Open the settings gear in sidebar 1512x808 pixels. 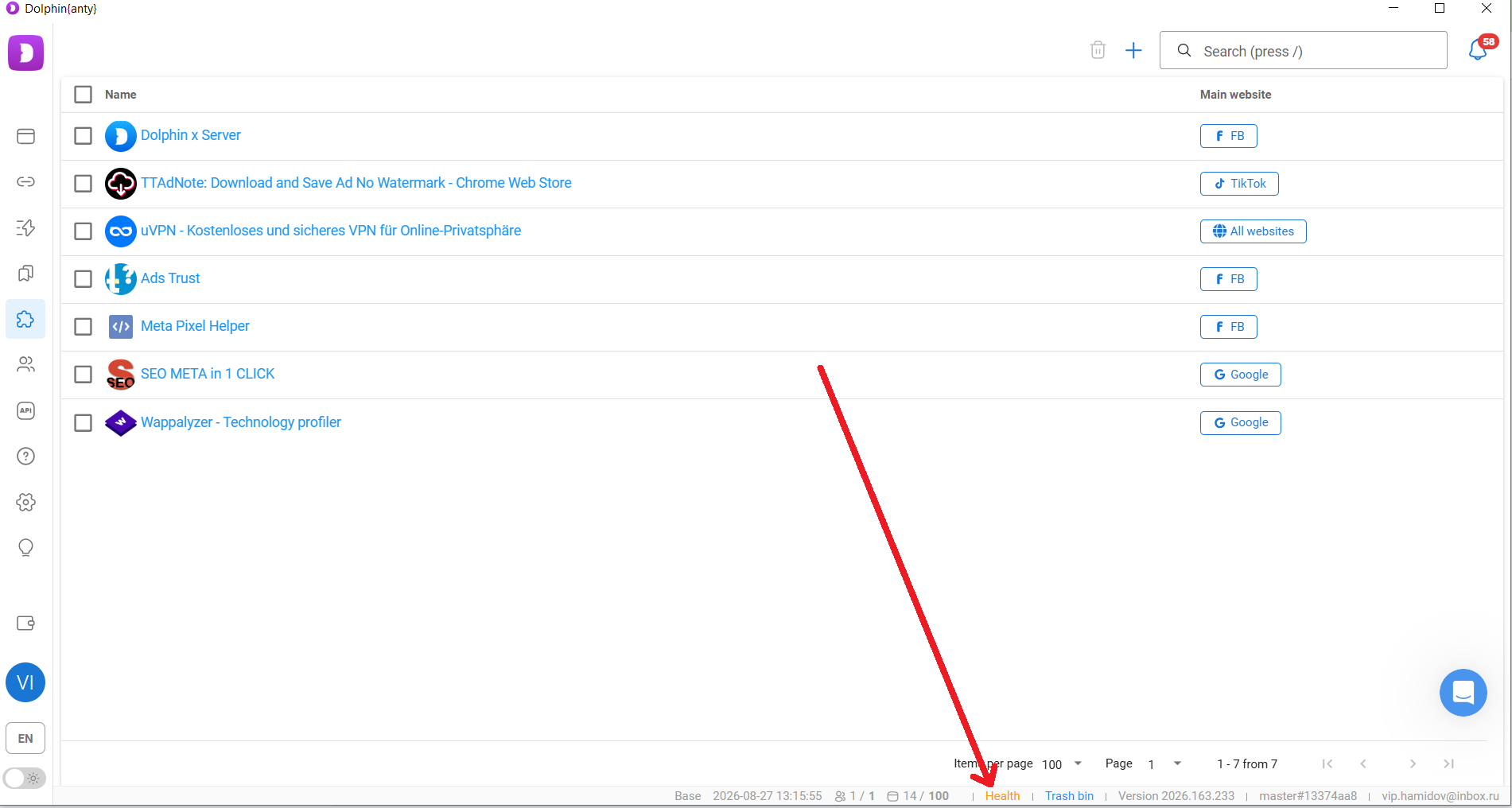coord(25,502)
